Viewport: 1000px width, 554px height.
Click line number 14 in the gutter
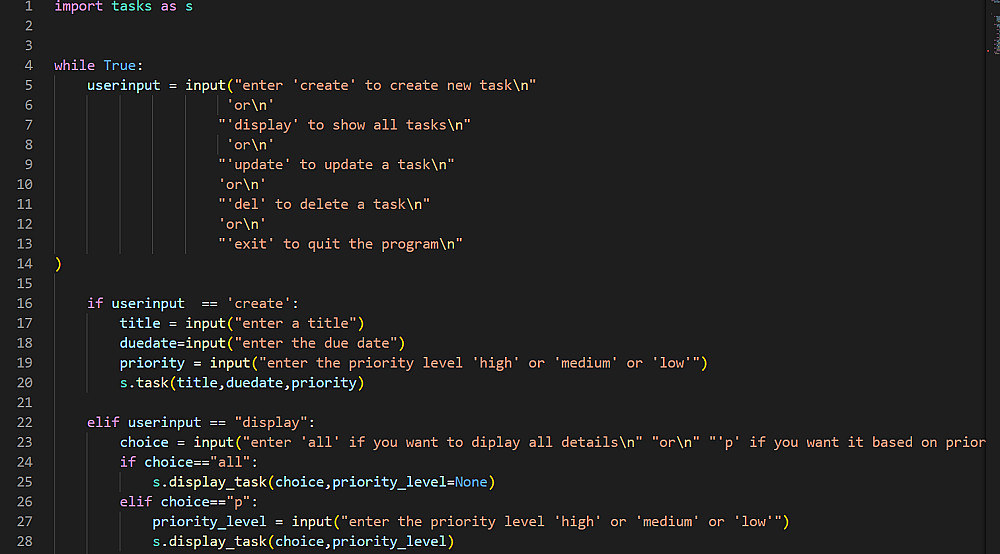pos(25,263)
